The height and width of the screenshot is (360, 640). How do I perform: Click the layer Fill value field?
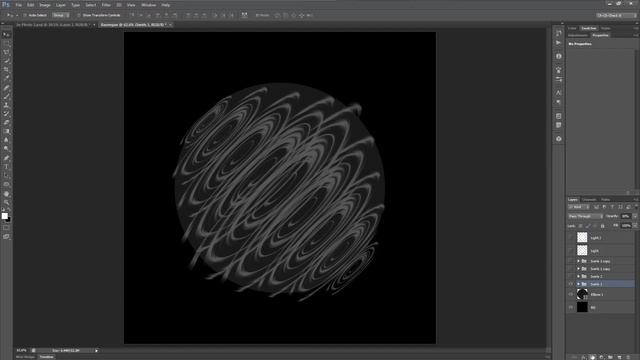[x=626, y=225]
